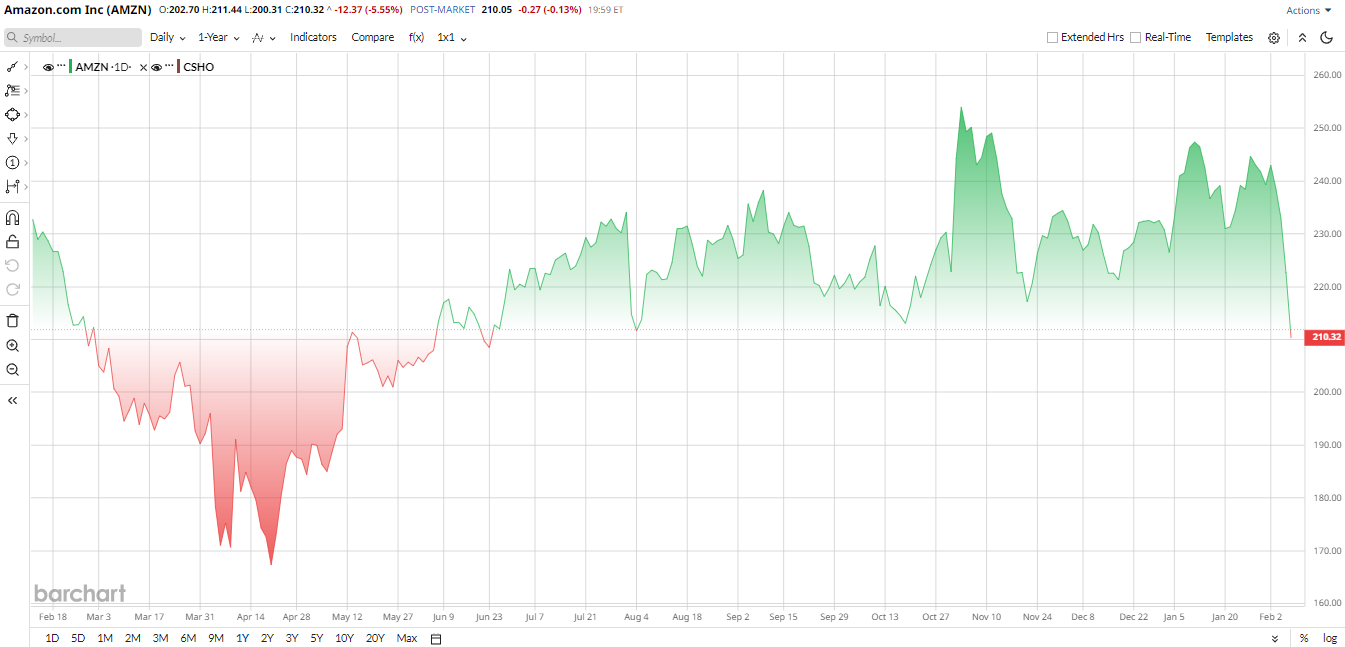Open CSHO indicator more options dots
Image resolution: width=1345 pixels, height=647 pixels.
(x=169, y=67)
